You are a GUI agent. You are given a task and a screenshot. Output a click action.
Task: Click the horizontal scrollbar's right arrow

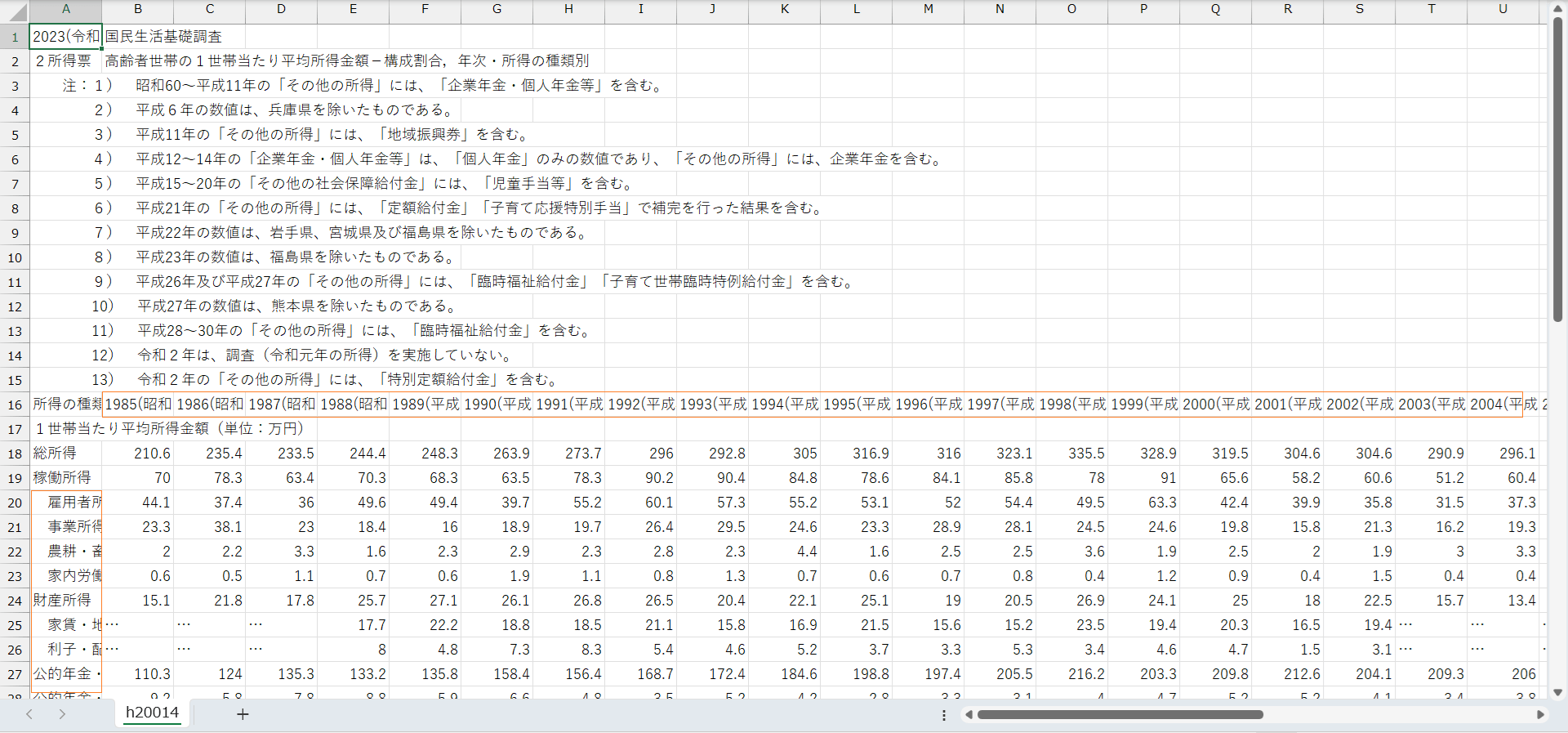pos(1540,715)
